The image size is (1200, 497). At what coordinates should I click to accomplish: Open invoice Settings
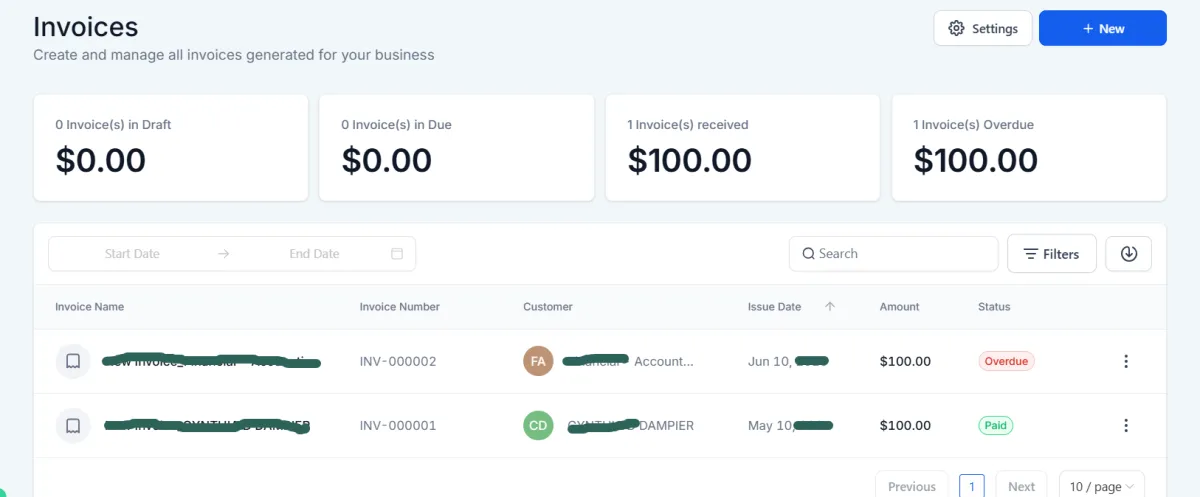pyautogui.click(x=983, y=29)
